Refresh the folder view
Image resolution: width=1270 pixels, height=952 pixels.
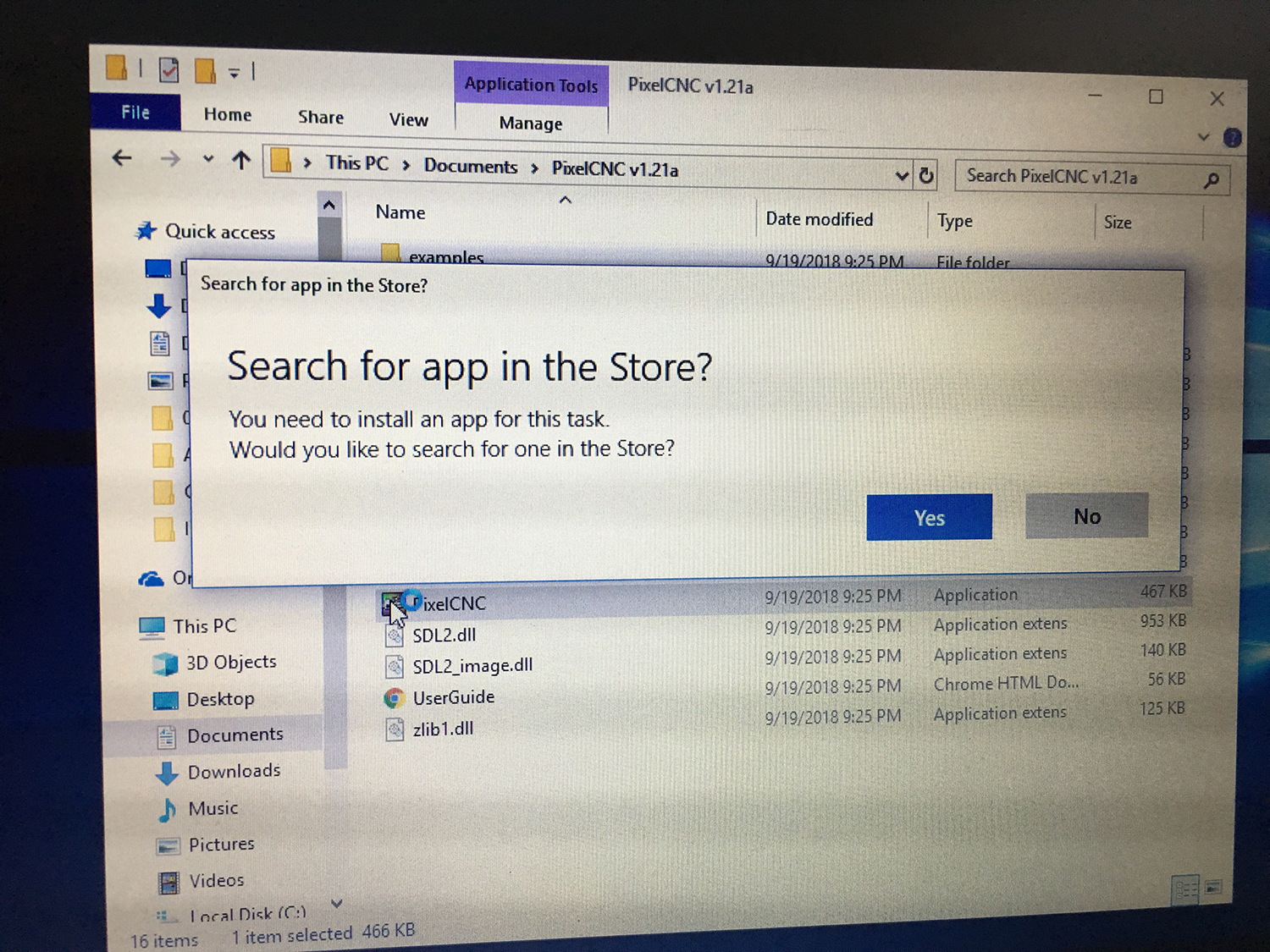coord(926,175)
